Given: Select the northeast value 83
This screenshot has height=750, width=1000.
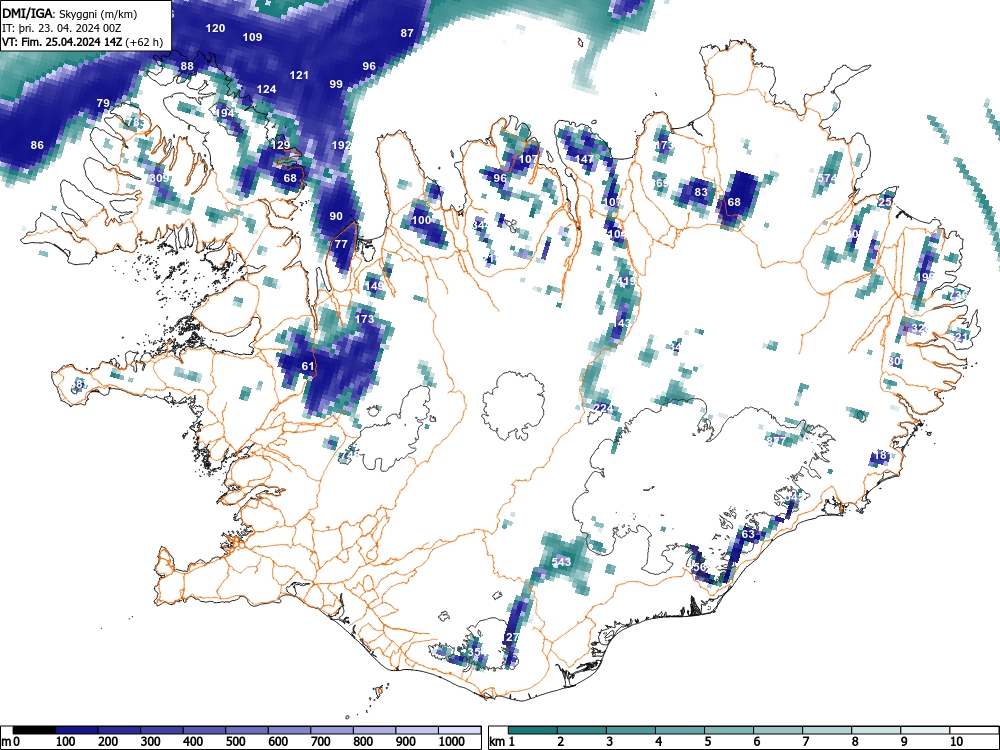Looking at the screenshot, I should 701,192.
